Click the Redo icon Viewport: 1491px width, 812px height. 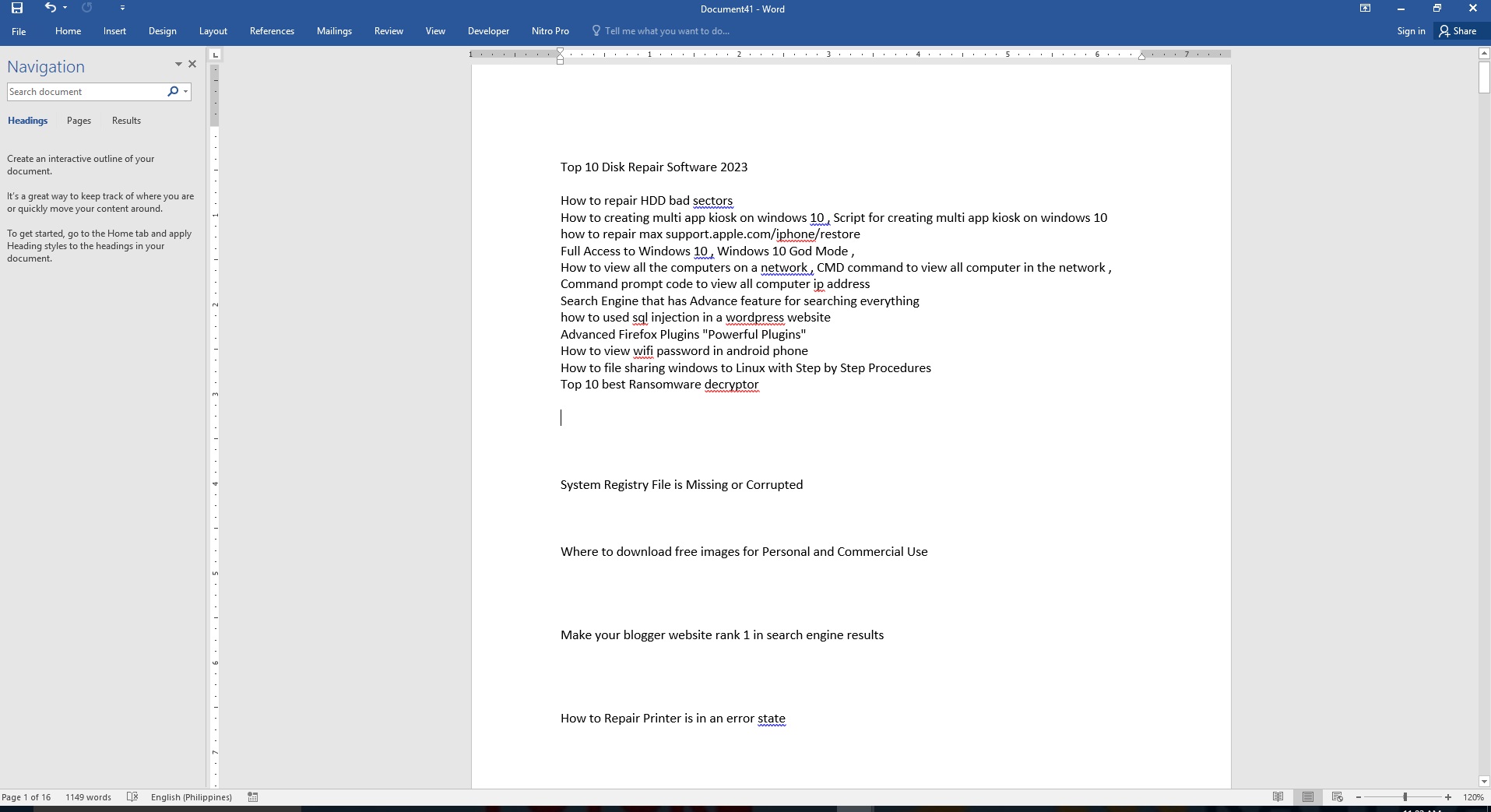point(86,8)
